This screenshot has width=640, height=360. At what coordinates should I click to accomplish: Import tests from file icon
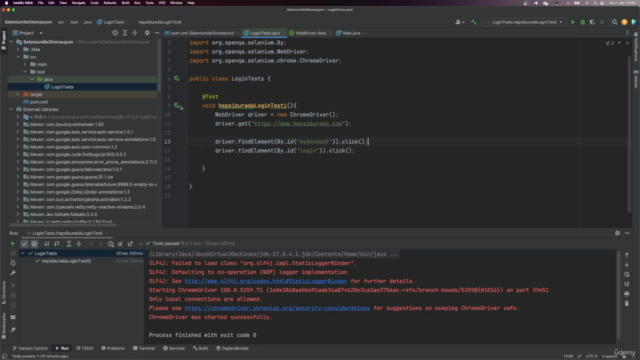pyautogui.click(x=120, y=244)
